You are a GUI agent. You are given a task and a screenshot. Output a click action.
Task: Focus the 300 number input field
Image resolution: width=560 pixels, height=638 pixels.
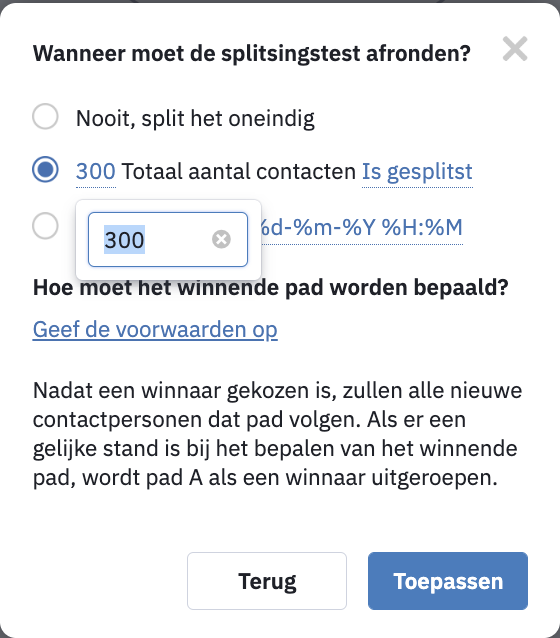pos(168,239)
